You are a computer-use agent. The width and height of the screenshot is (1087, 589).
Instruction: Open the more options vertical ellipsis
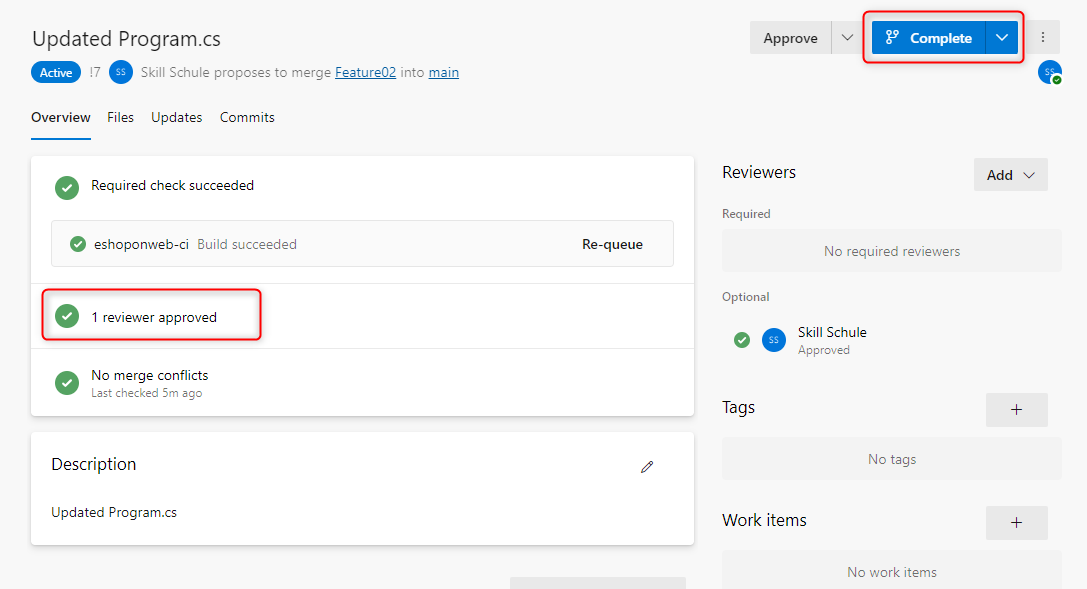pos(1043,38)
